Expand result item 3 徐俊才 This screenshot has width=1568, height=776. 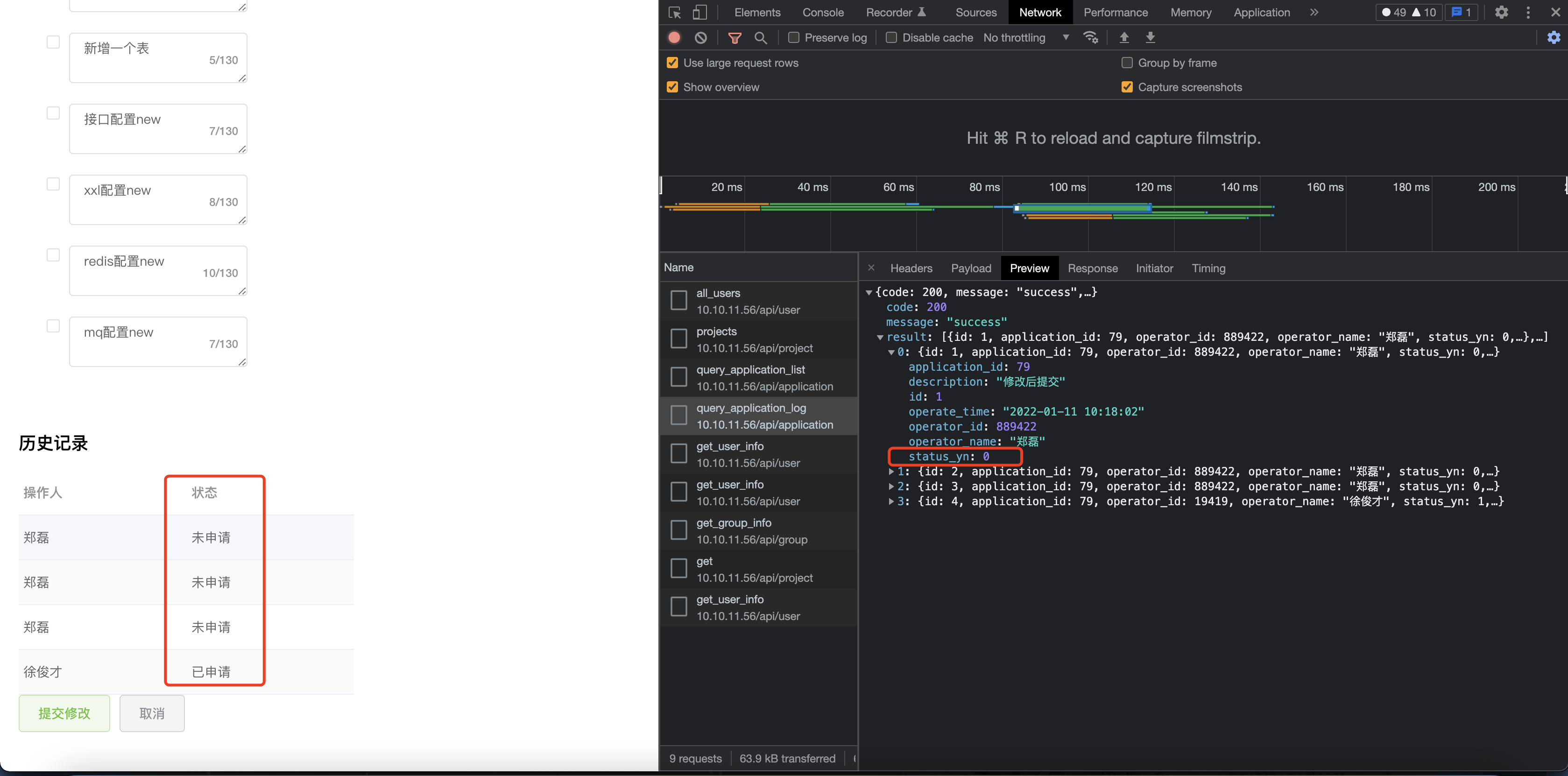pos(891,501)
